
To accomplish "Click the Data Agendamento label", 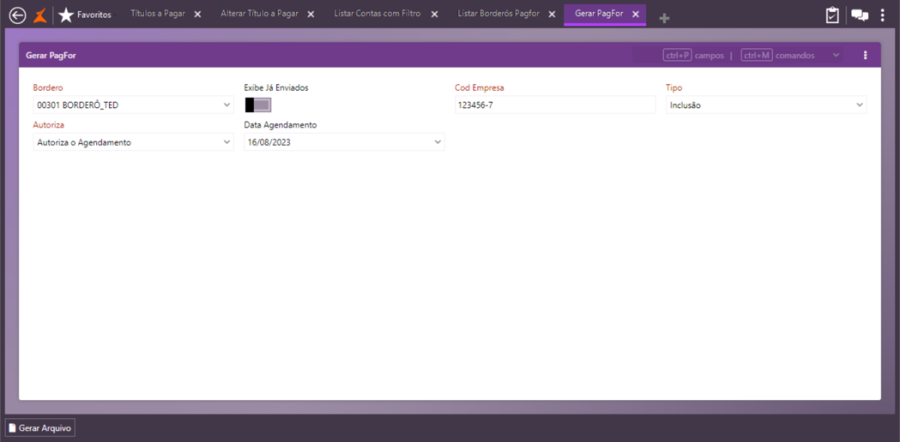I will click(x=281, y=125).
